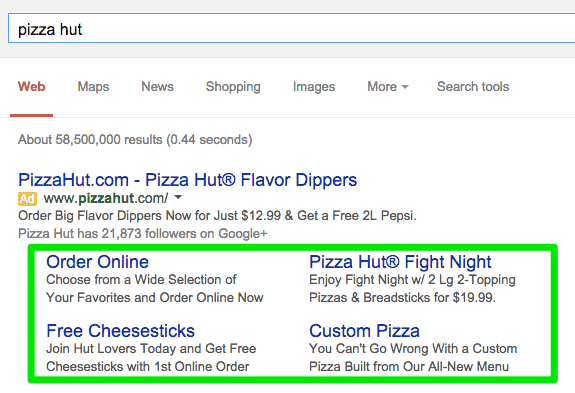Click "Choose from a Wide Selection of" text

point(141,280)
